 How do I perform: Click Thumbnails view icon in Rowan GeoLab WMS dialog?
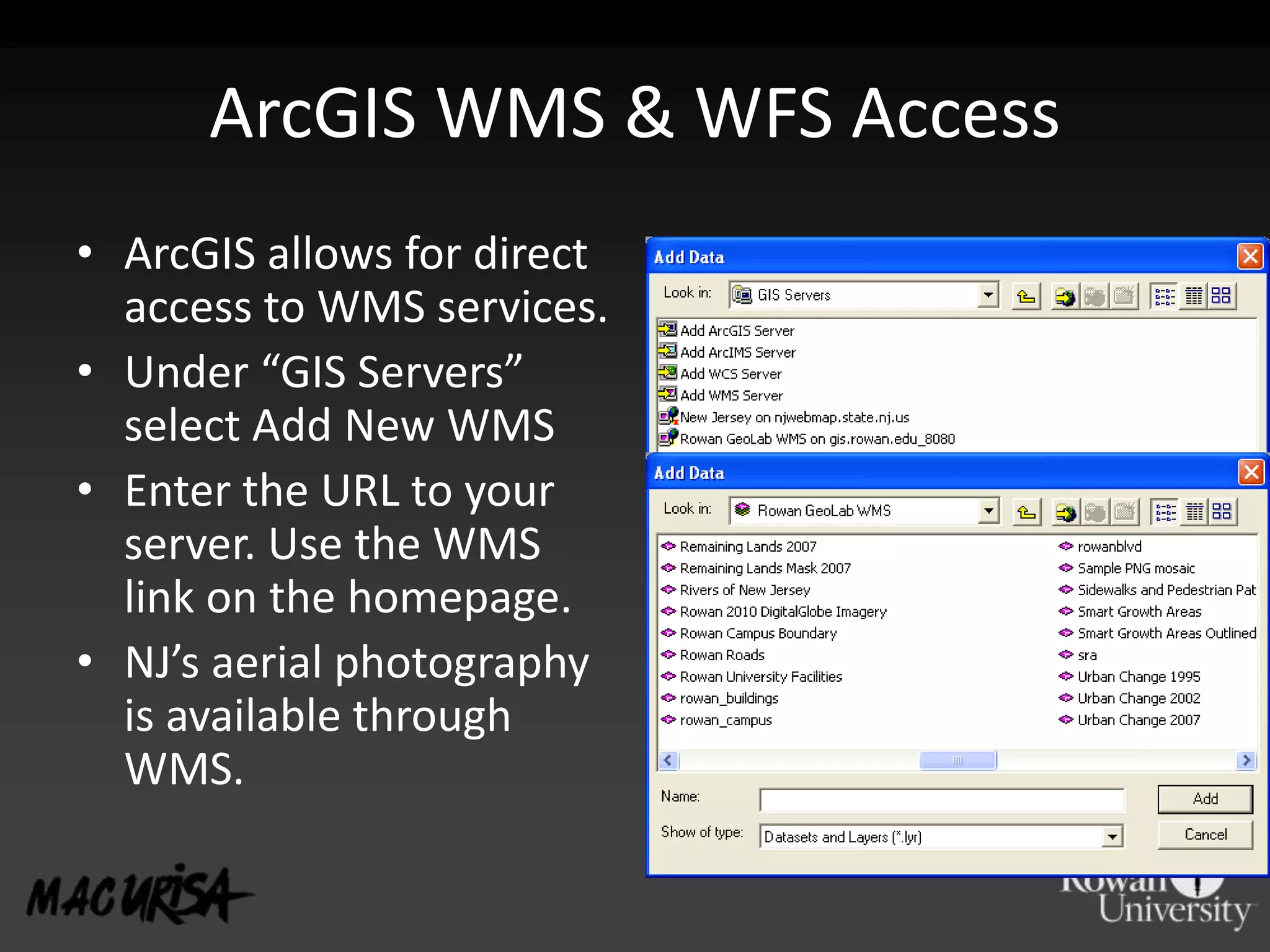(1222, 512)
